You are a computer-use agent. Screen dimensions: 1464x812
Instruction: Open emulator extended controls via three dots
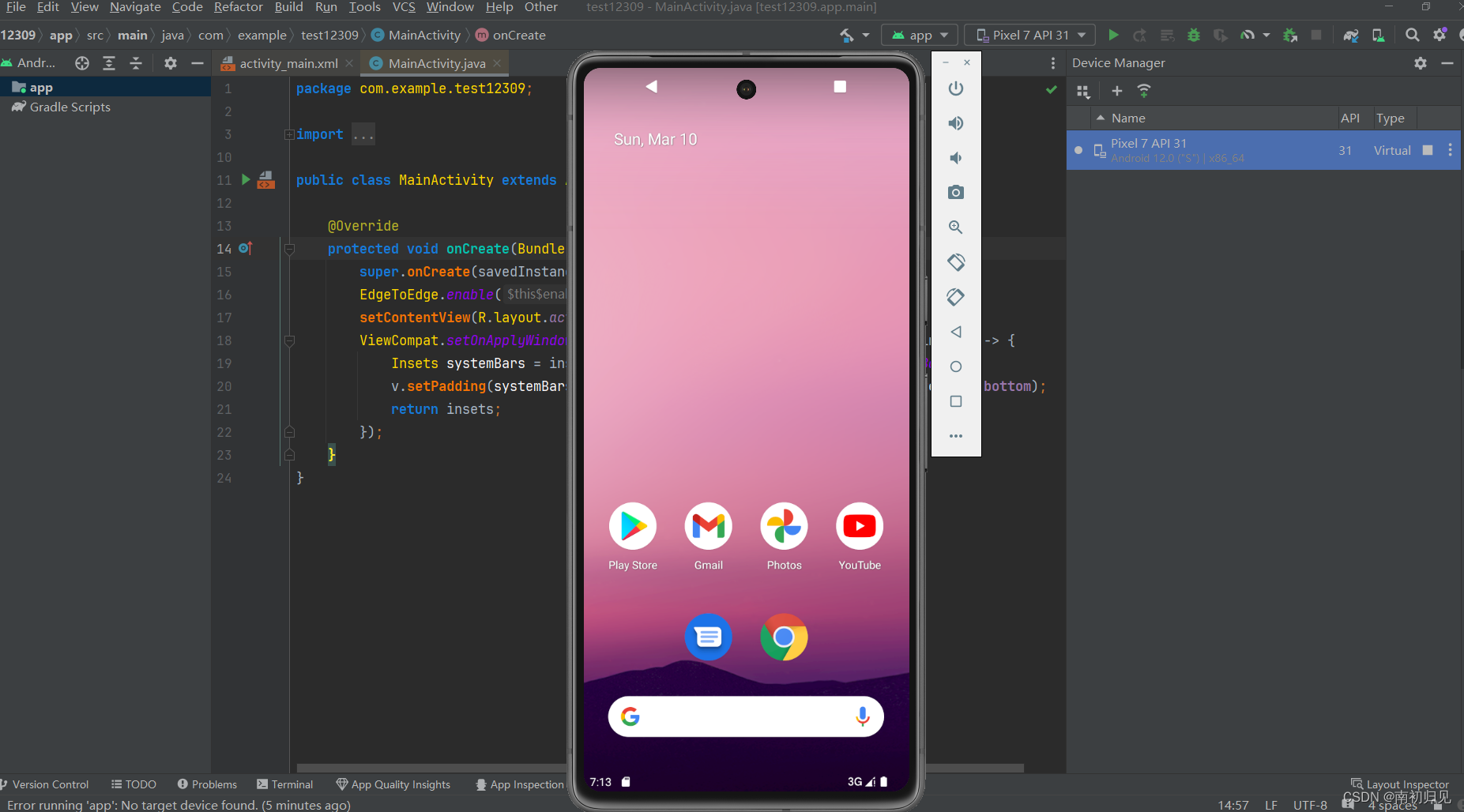click(956, 435)
